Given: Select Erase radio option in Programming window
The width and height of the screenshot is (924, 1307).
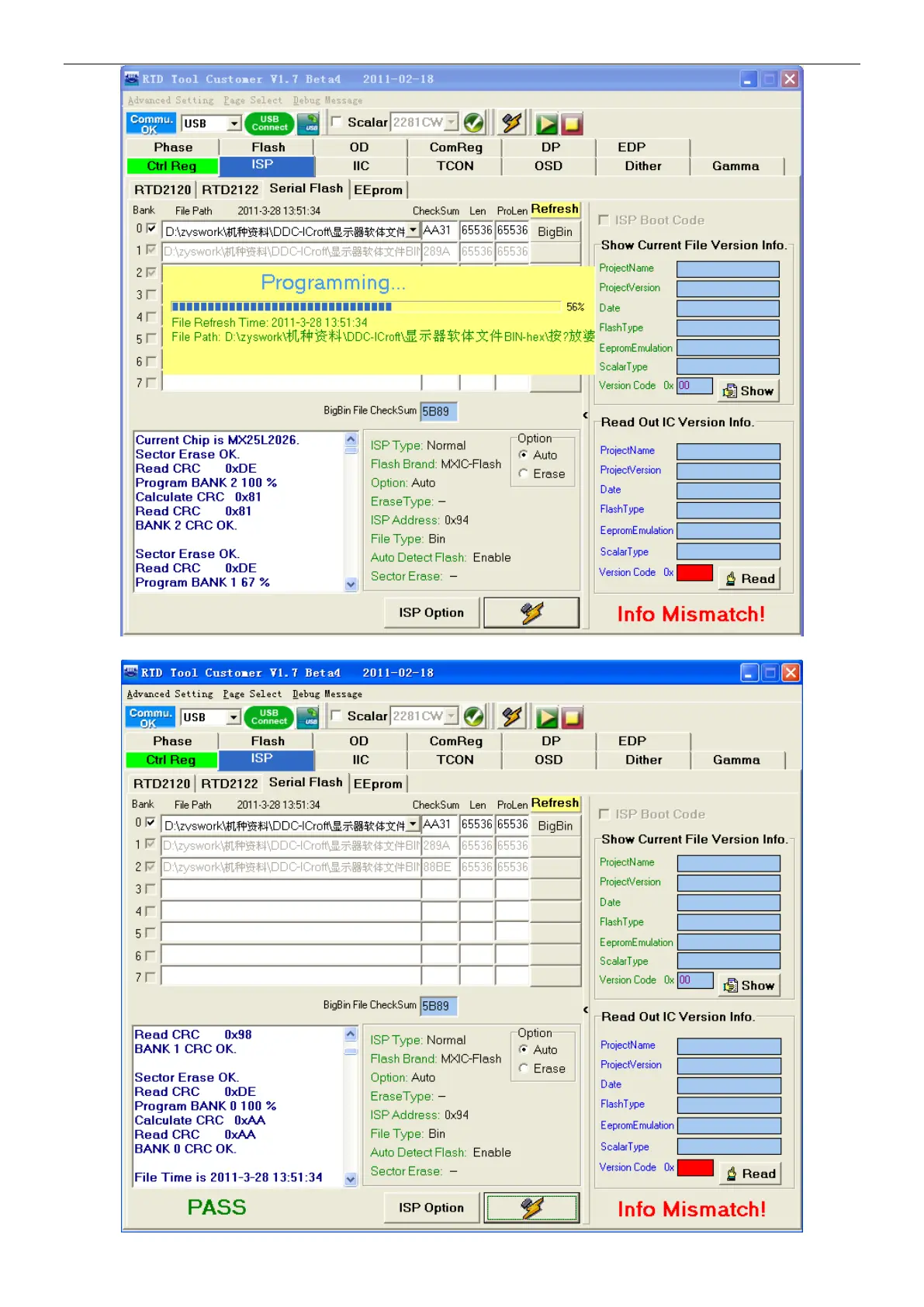Looking at the screenshot, I should click(524, 473).
